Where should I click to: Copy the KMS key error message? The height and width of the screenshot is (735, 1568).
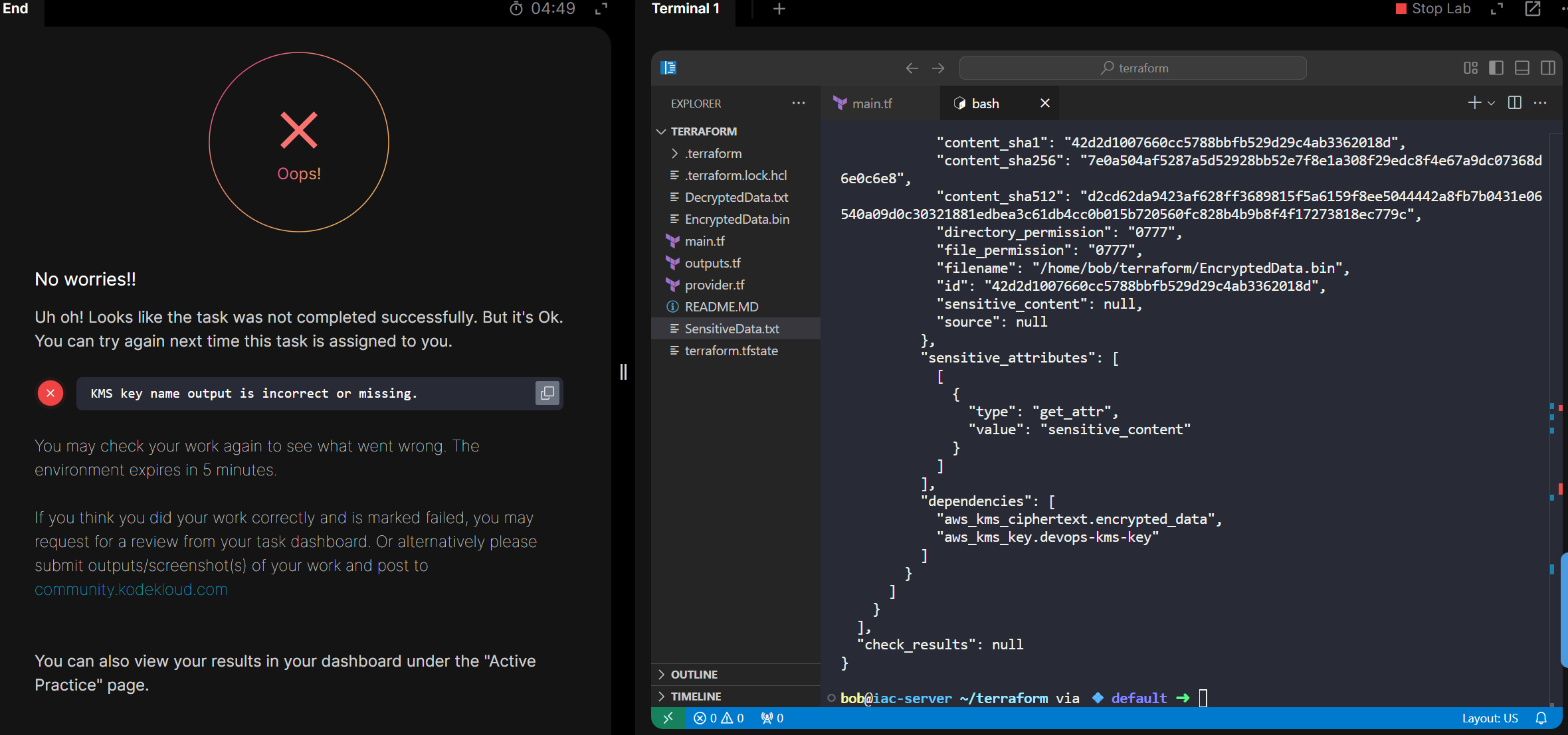click(x=547, y=393)
